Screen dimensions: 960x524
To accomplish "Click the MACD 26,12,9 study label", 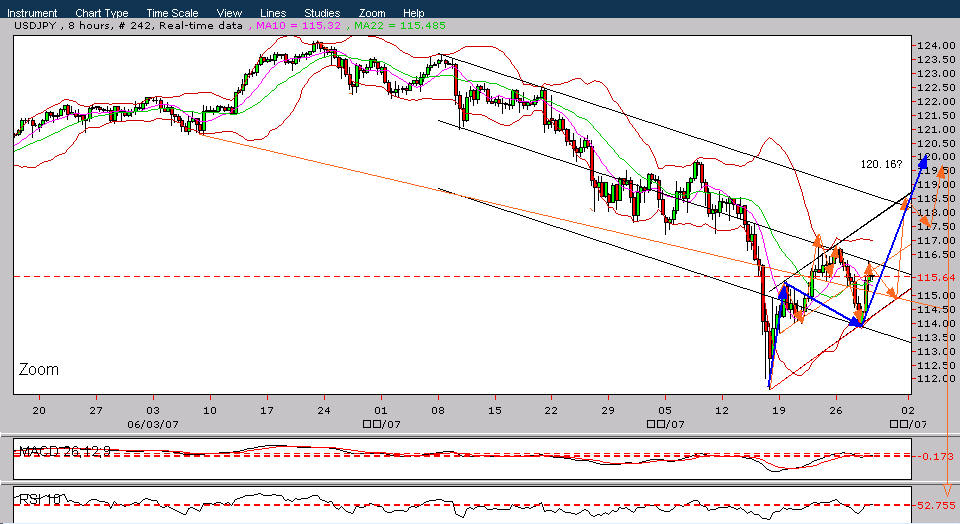I will [64, 452].
